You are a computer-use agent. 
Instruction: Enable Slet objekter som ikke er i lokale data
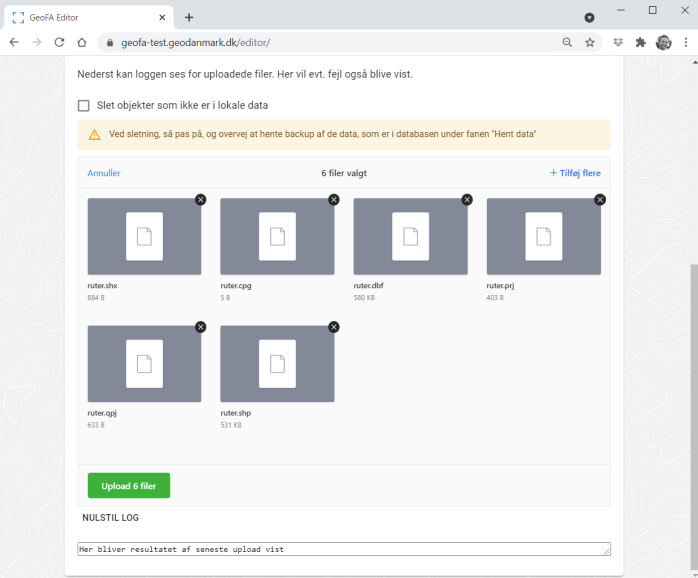tap(83, 106)
